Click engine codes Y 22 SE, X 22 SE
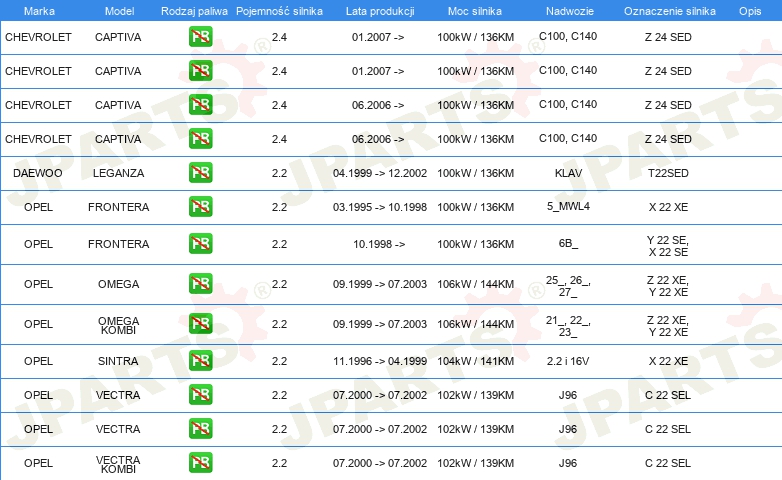This screenshot has width=782, height=480. pos(668,246)
